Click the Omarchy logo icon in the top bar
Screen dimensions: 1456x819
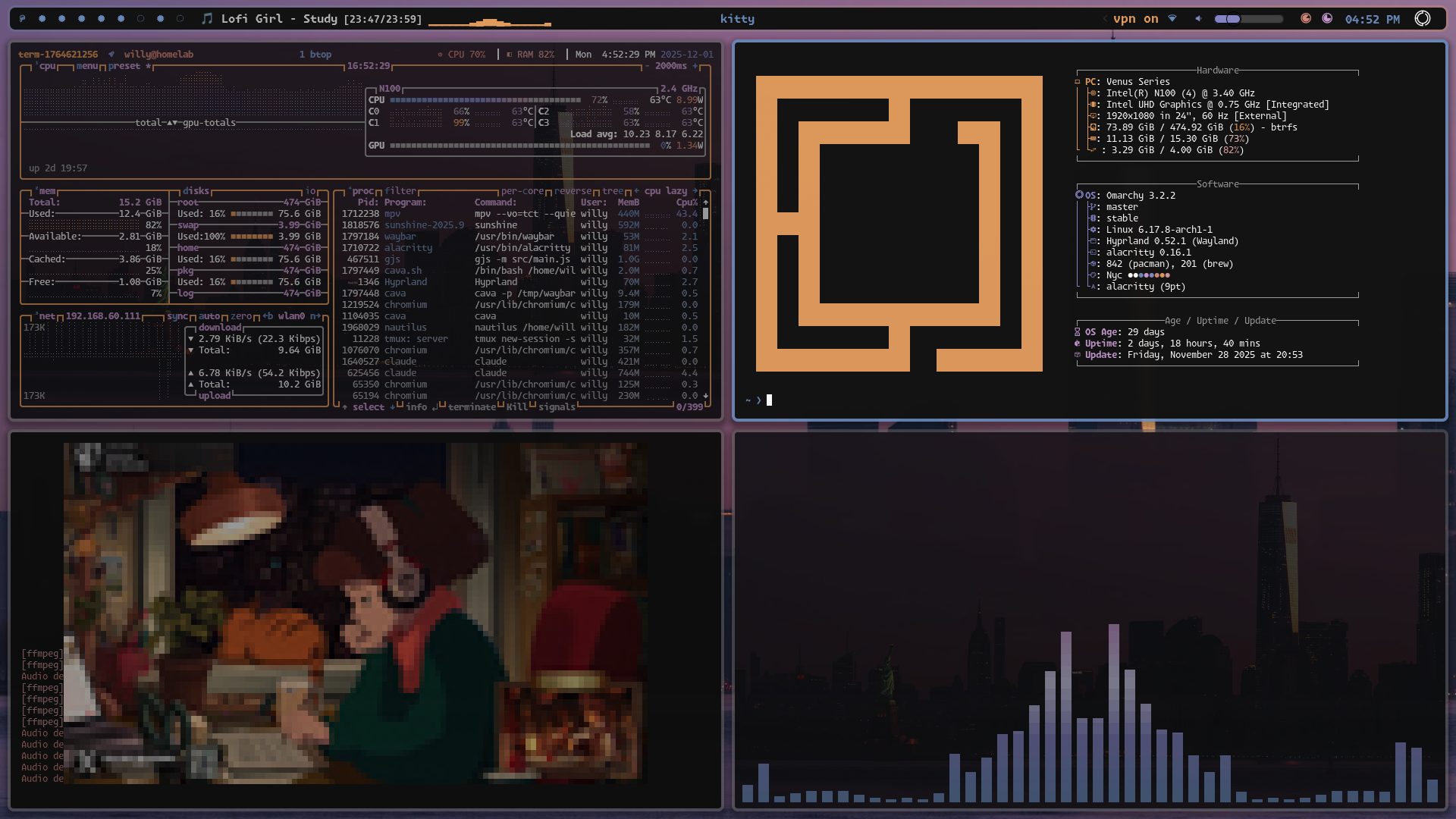click(x=22, y=19)
